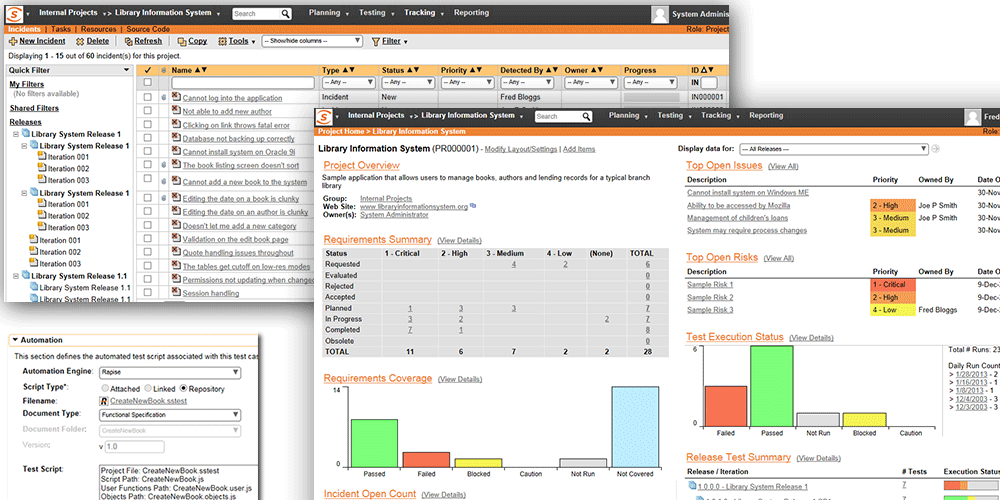Open the Show/hide columns dropdown
The image size is (1000, 500).
click(312, 41)
